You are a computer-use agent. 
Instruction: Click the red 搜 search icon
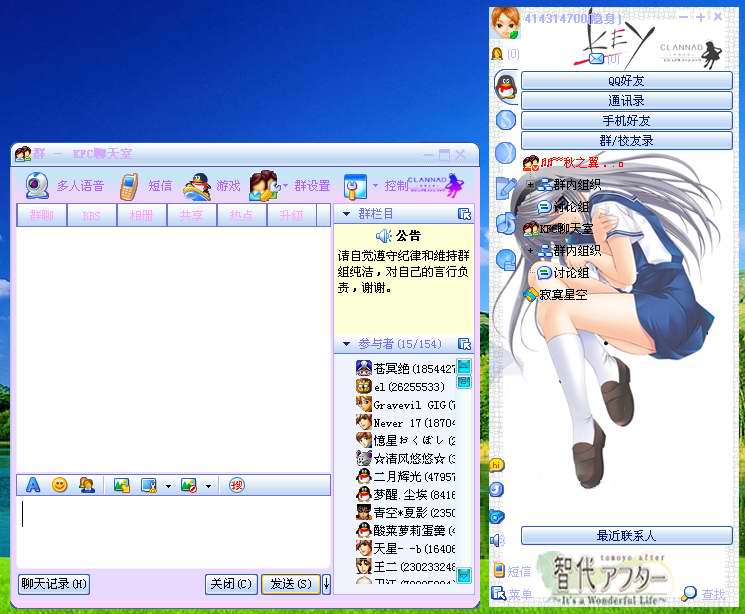(237, 485)
